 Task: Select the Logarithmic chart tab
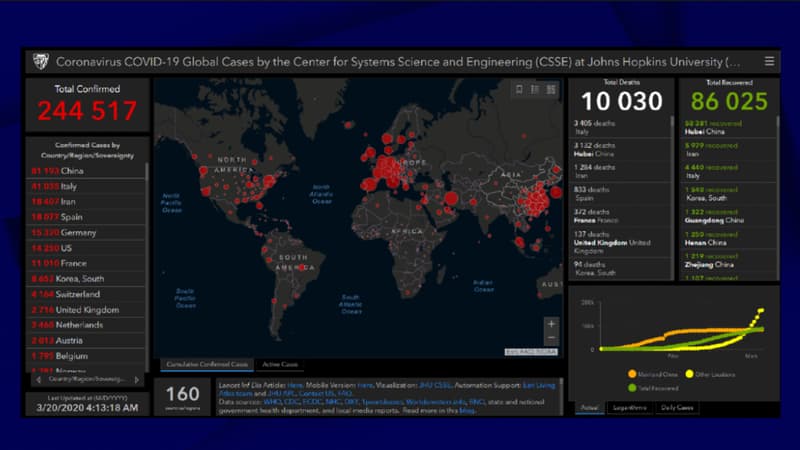[630, 408]
